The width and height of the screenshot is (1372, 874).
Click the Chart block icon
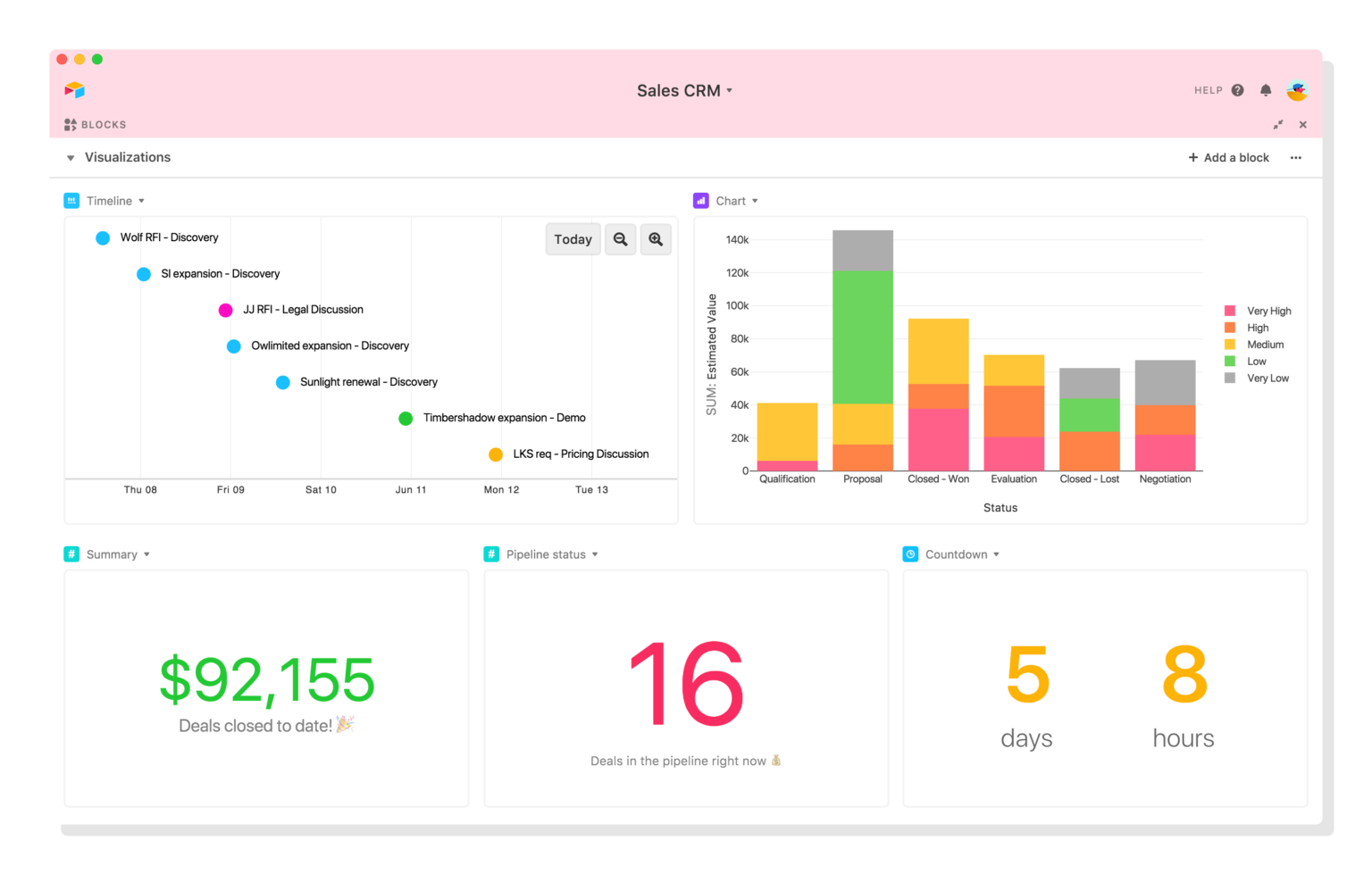coord(701,200)
